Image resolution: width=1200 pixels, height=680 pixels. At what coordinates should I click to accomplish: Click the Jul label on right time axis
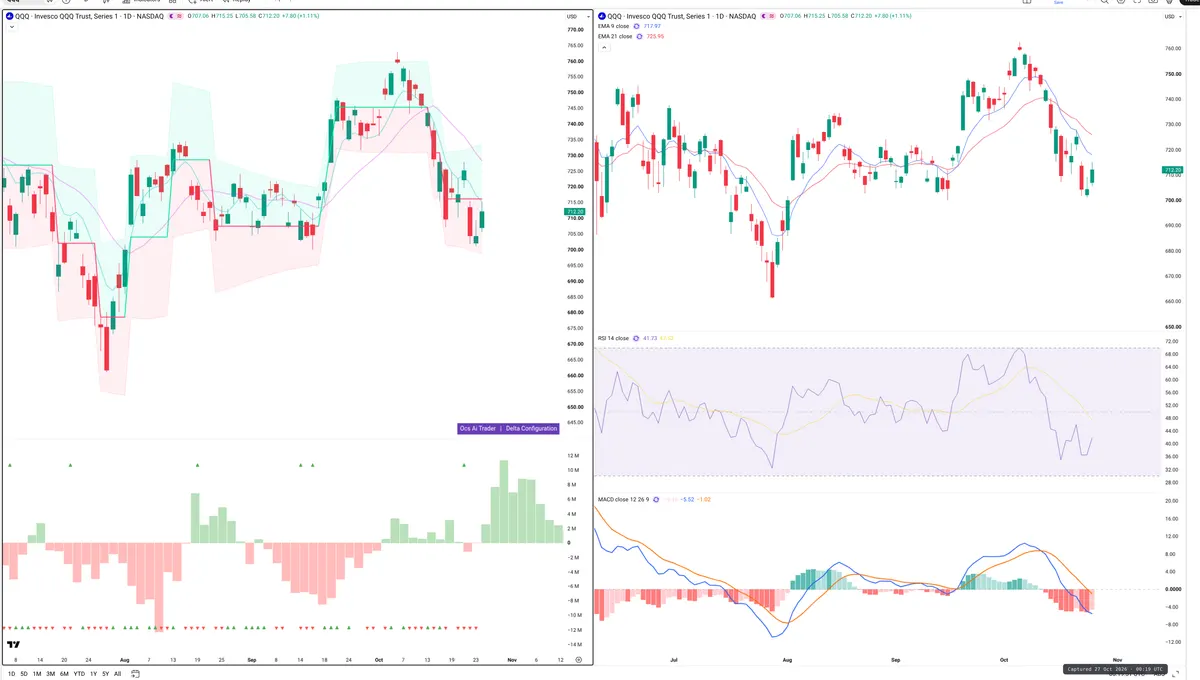coord(674,661)
